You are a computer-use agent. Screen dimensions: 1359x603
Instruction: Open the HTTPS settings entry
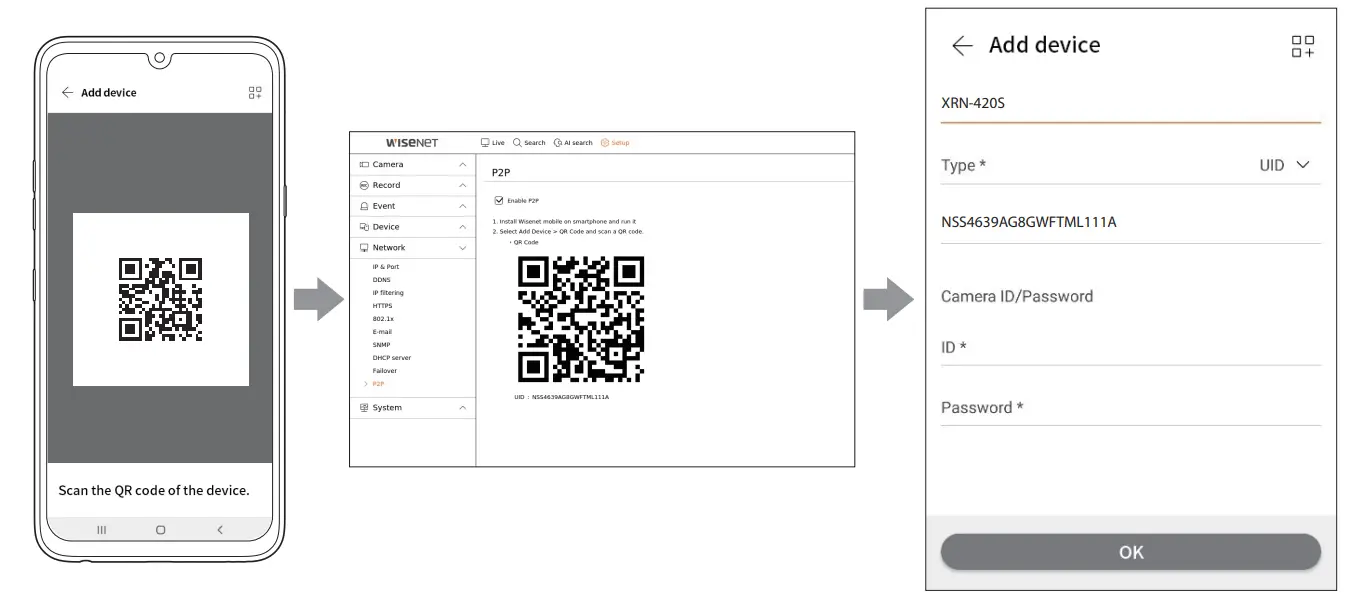click(x=383, y=306)
